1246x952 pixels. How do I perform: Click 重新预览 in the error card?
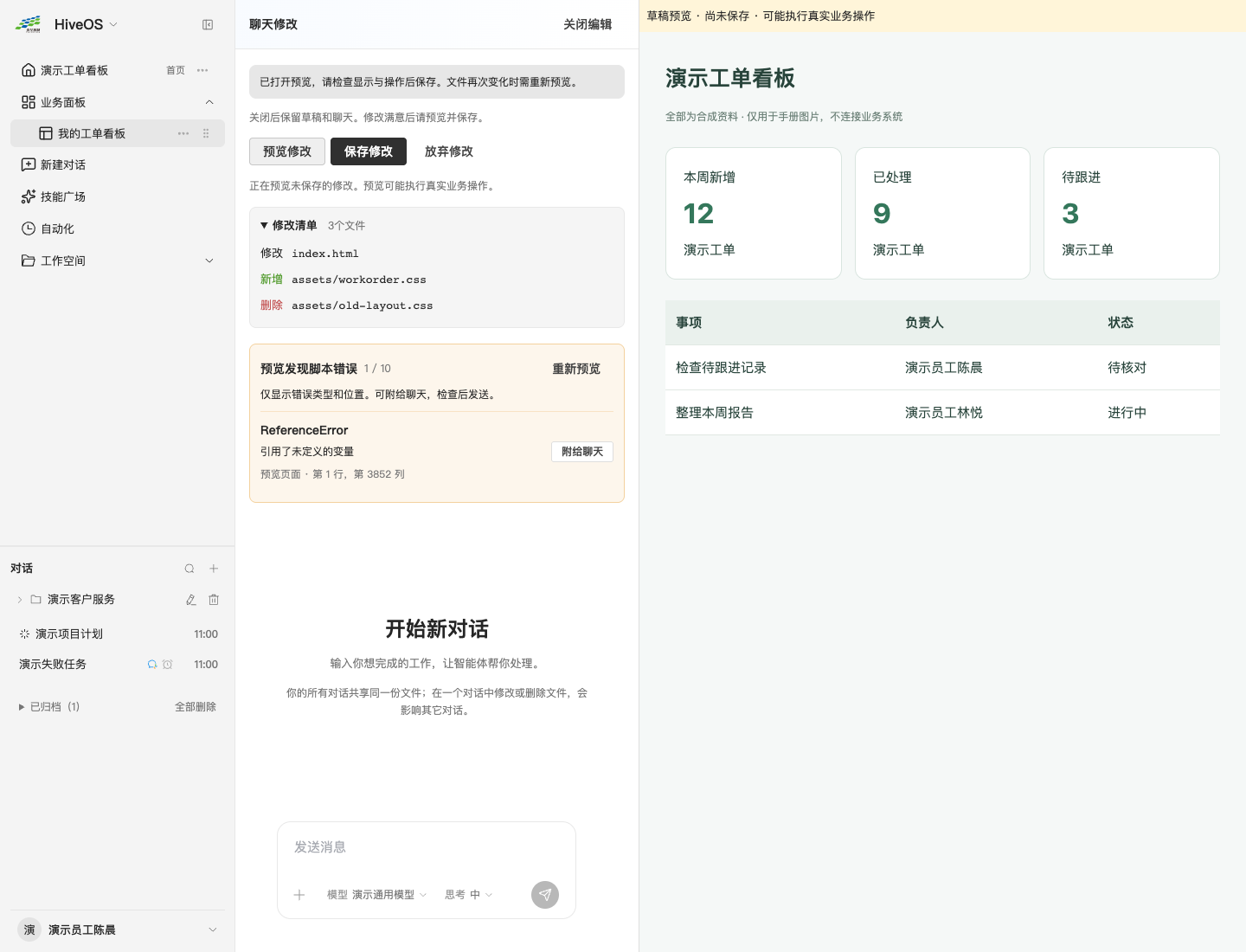point(576,369)
